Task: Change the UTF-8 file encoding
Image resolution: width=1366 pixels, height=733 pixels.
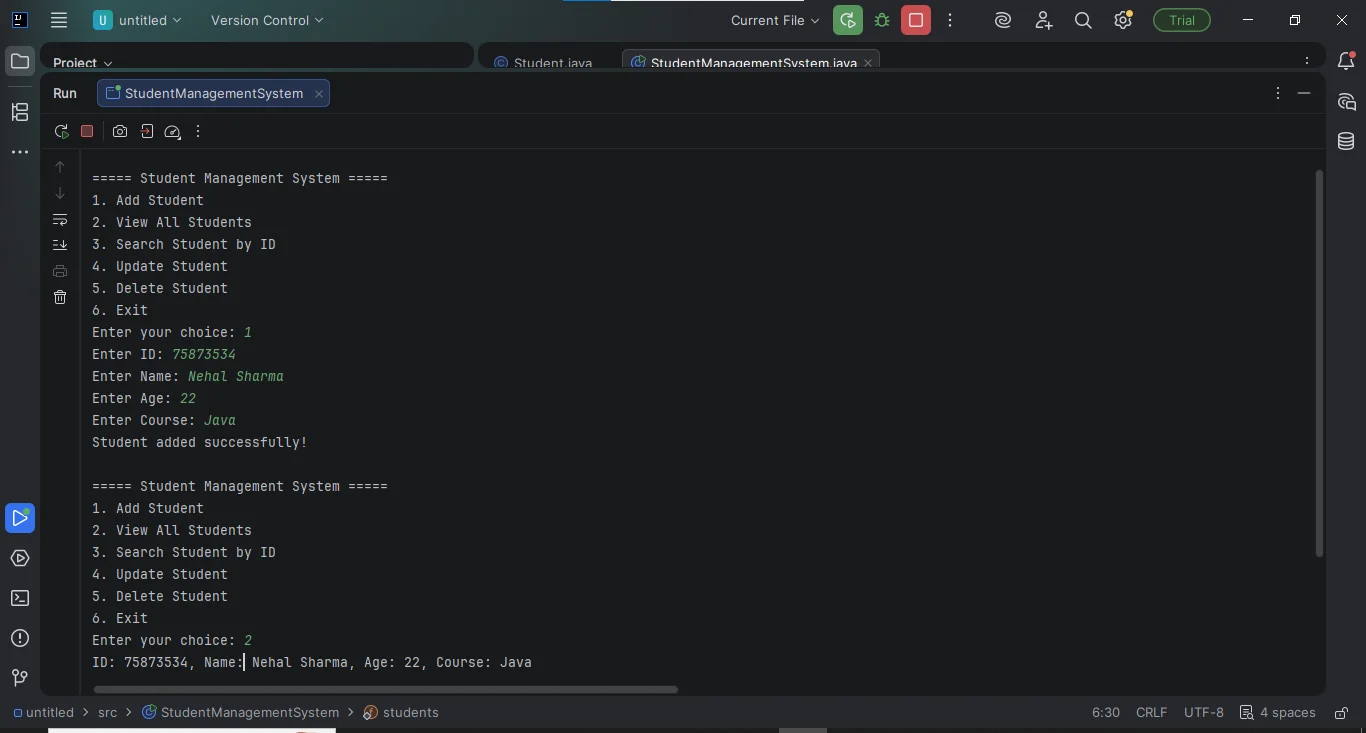Action: coord(1203,712)
